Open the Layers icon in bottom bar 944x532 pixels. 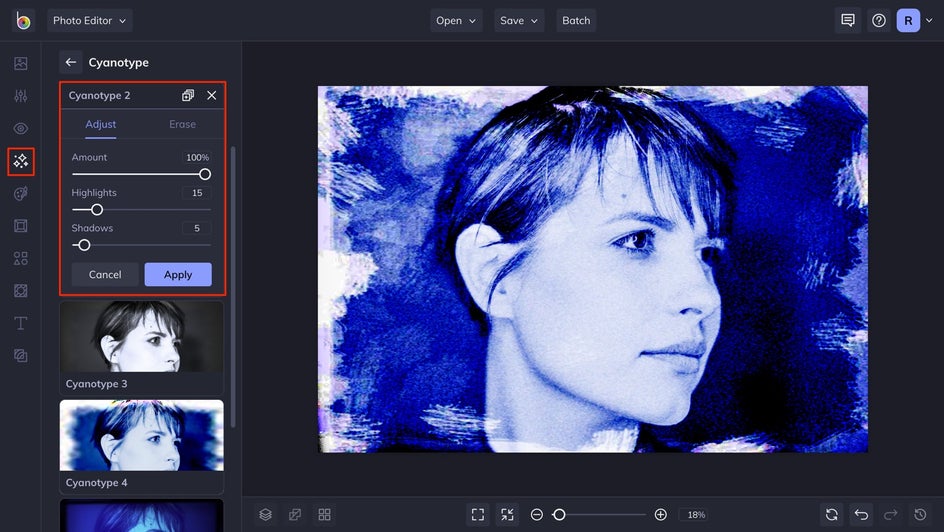(266, 515)
